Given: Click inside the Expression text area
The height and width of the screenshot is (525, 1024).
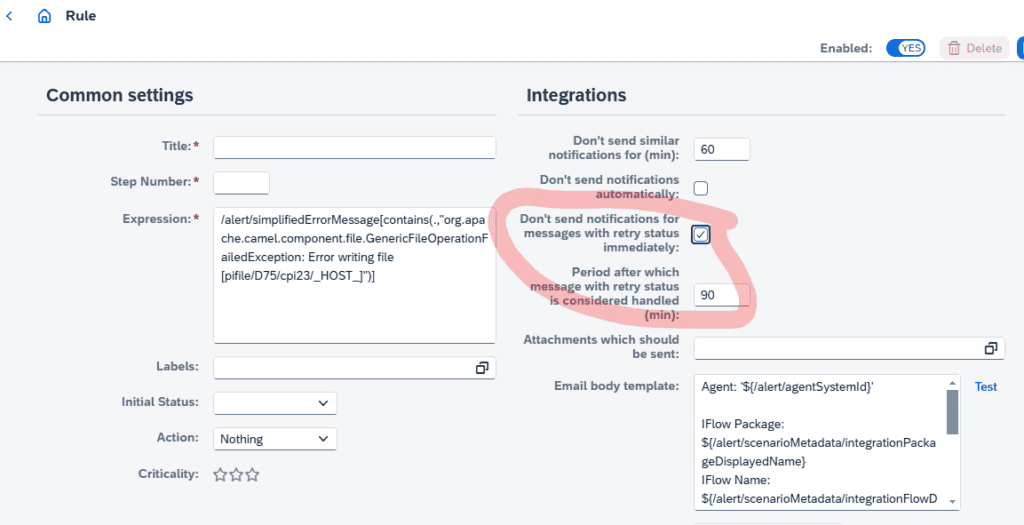Looking at the screenshot, I should coord(355,276).
